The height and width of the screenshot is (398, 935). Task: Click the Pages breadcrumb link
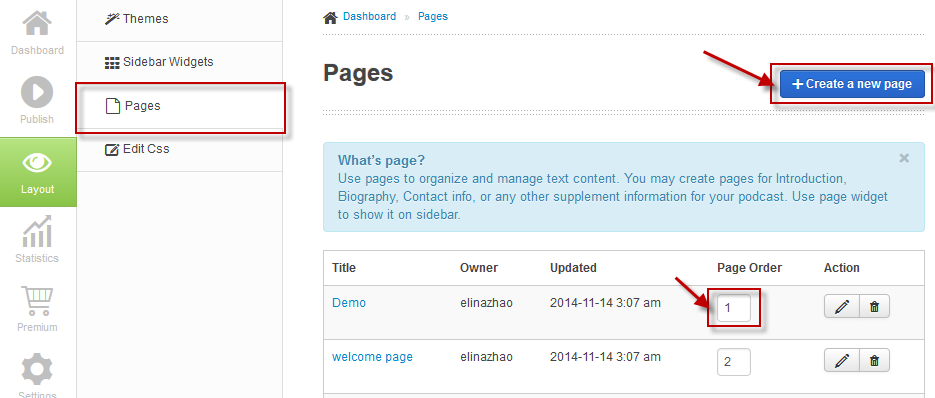(x=433, y=17)
